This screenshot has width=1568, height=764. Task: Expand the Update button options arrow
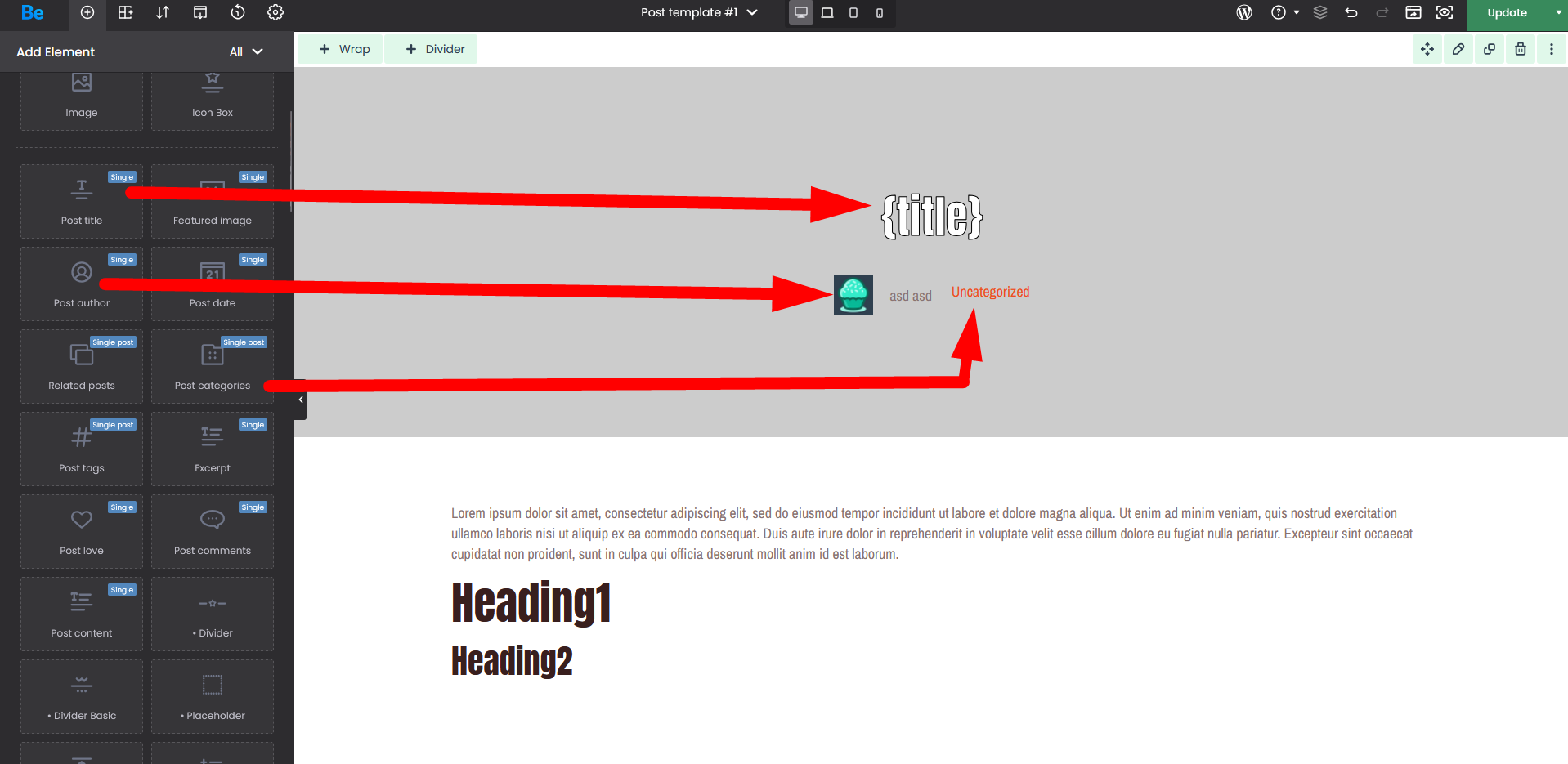[x=1558, y=12]
